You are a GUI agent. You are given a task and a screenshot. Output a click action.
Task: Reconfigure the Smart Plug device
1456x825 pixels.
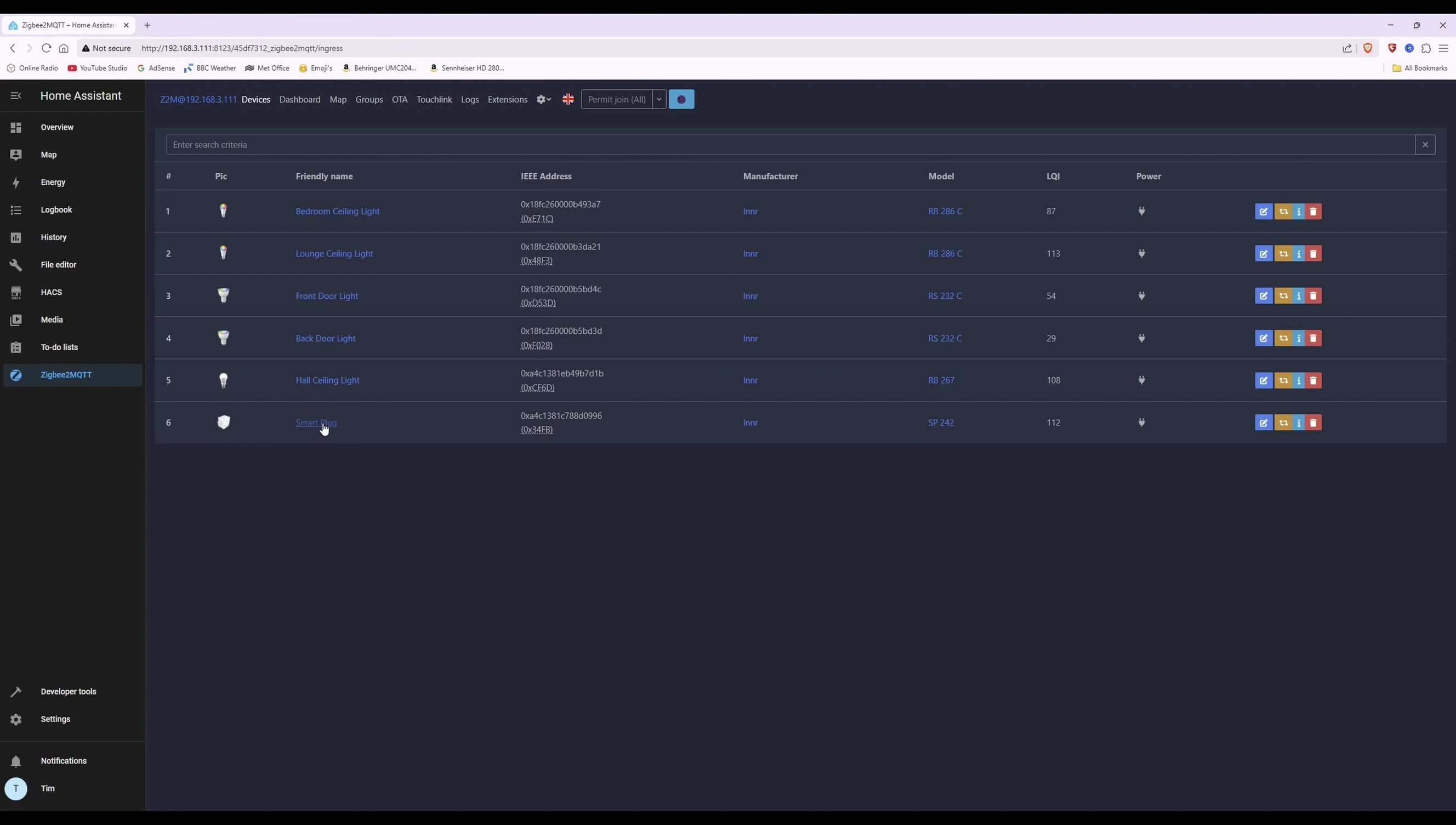[1283, 423]
